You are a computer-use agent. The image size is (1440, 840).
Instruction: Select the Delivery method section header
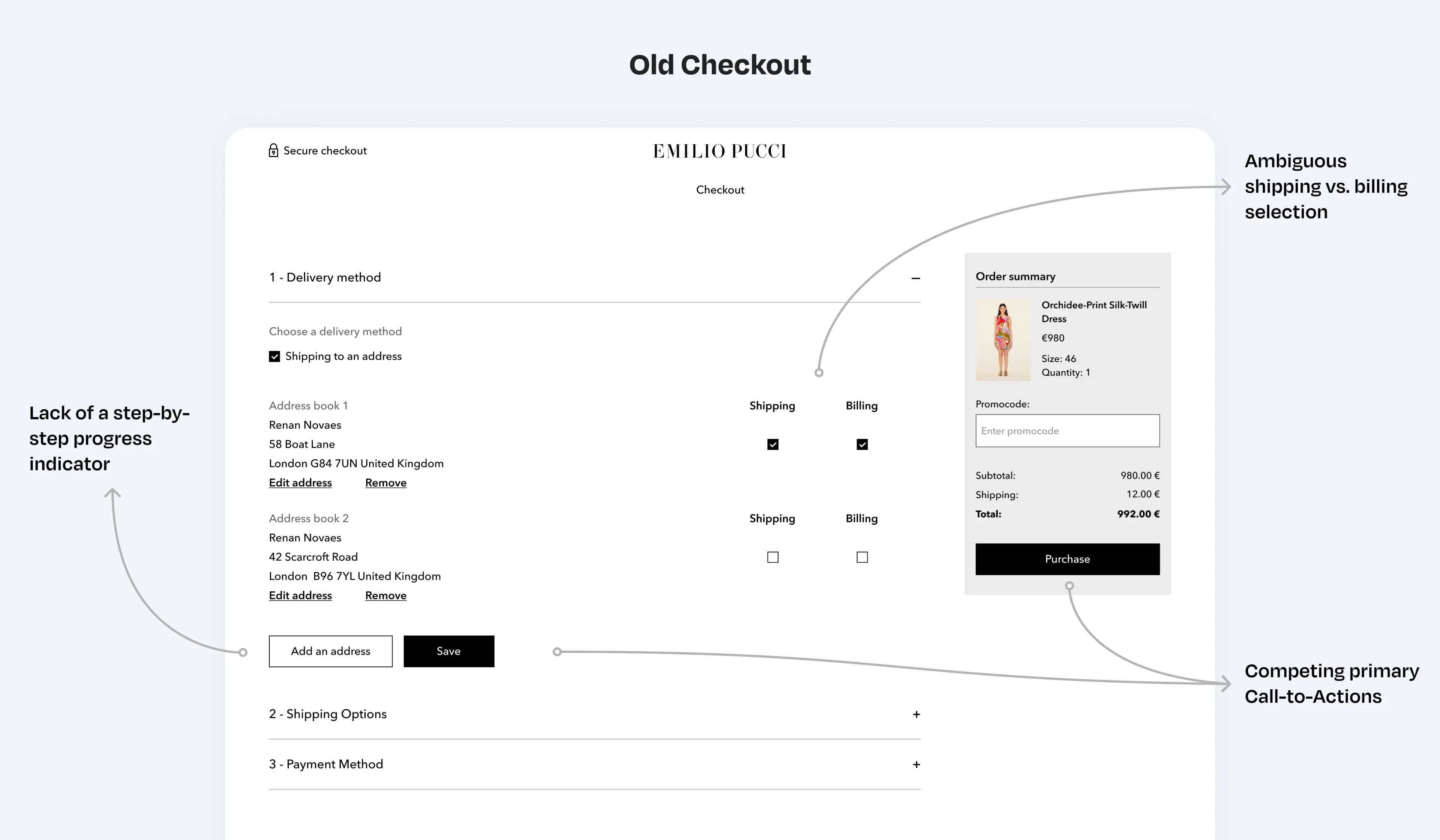325,277
